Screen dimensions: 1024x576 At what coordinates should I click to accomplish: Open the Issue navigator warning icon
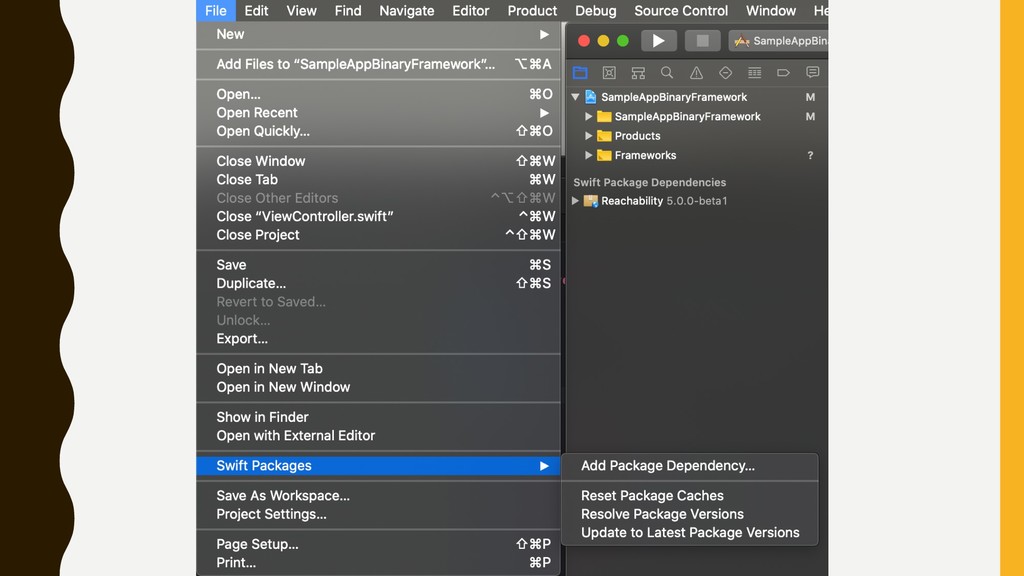point(696,72)
